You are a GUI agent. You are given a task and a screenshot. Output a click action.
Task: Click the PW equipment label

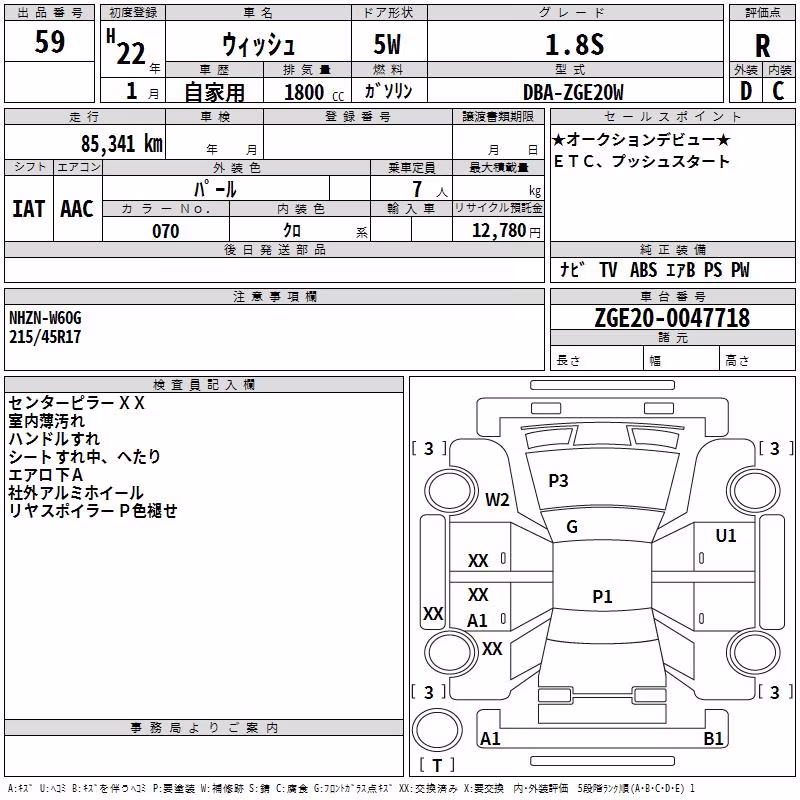[x=740, y=270]
